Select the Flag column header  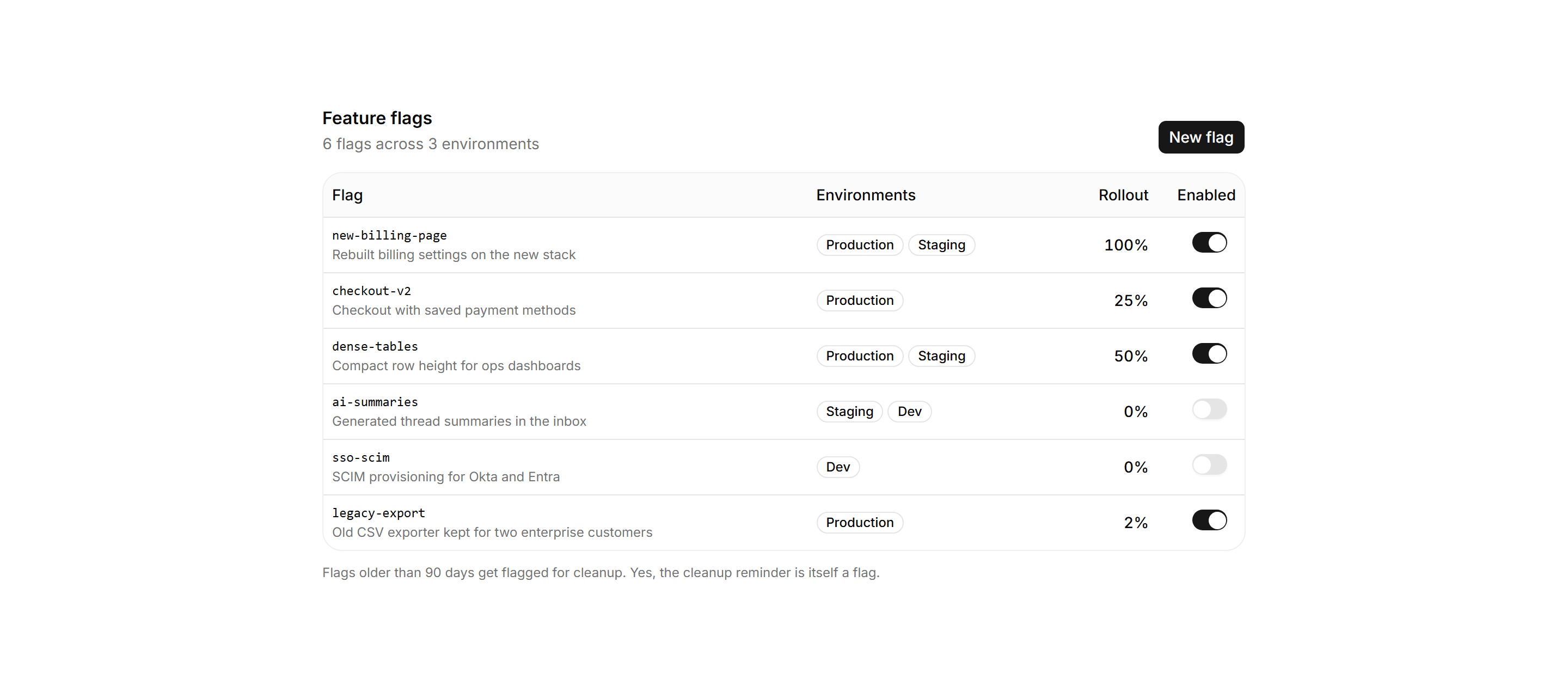tap(347, 195)
